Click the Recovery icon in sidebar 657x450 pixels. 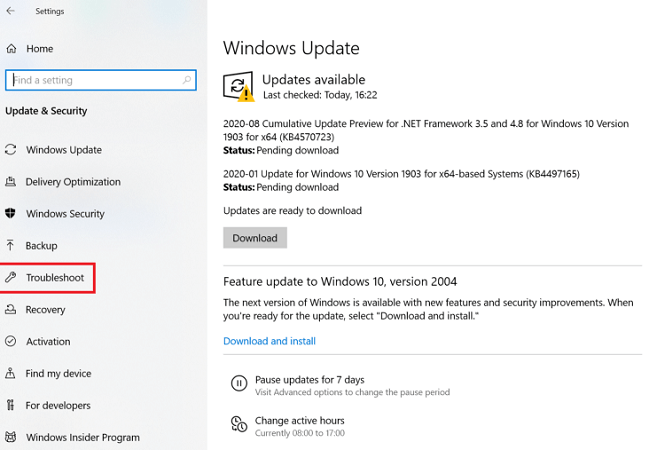coord(11,310)
